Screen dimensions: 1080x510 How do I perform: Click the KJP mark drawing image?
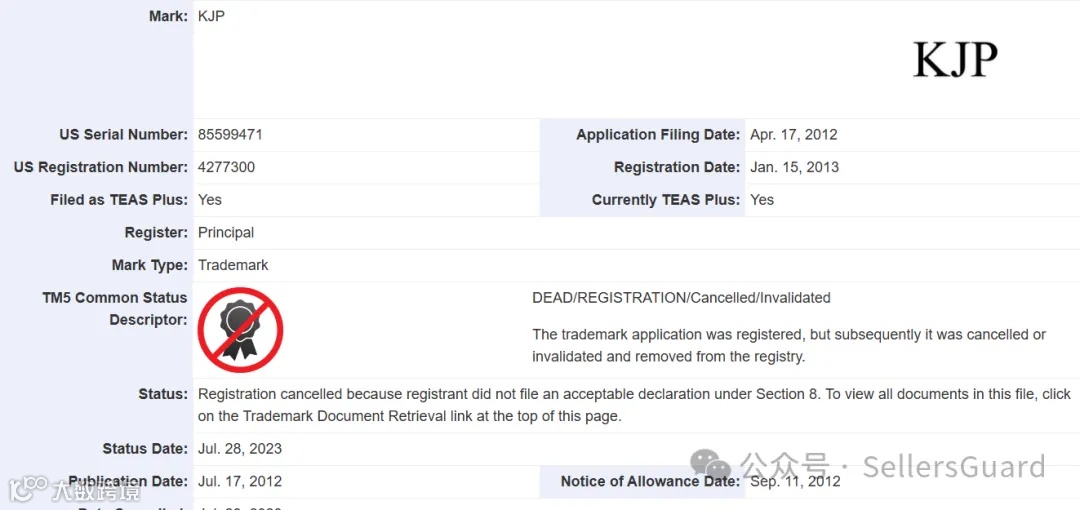pyautogui.click(x=955, y=61)
